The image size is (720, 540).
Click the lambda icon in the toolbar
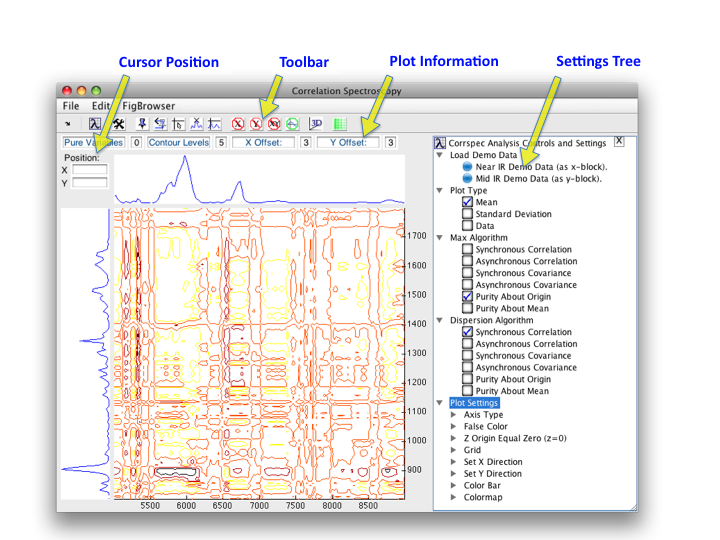point(95,124)
